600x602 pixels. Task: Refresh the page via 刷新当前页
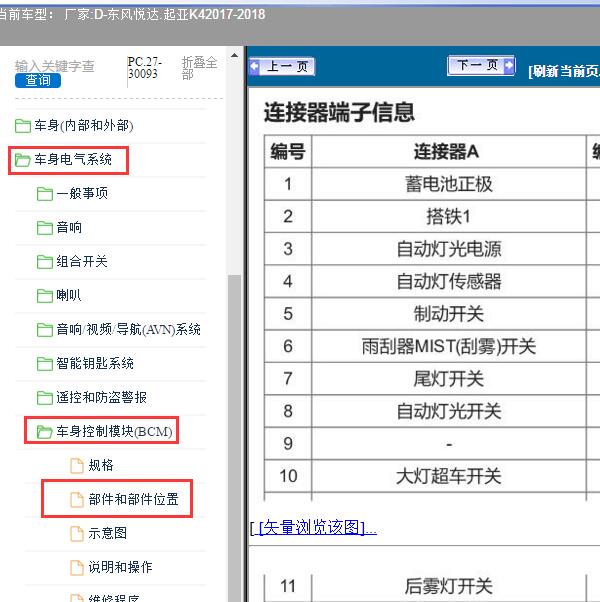click(564, 71)
